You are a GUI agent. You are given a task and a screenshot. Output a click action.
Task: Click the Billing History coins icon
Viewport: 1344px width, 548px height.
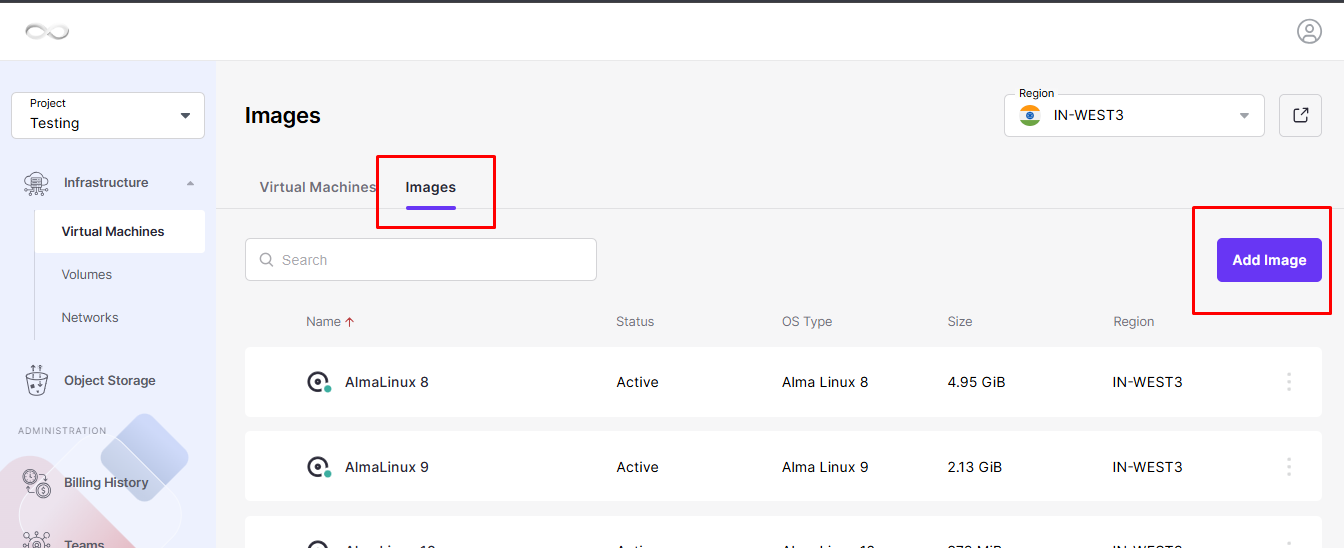click(37, 483)
